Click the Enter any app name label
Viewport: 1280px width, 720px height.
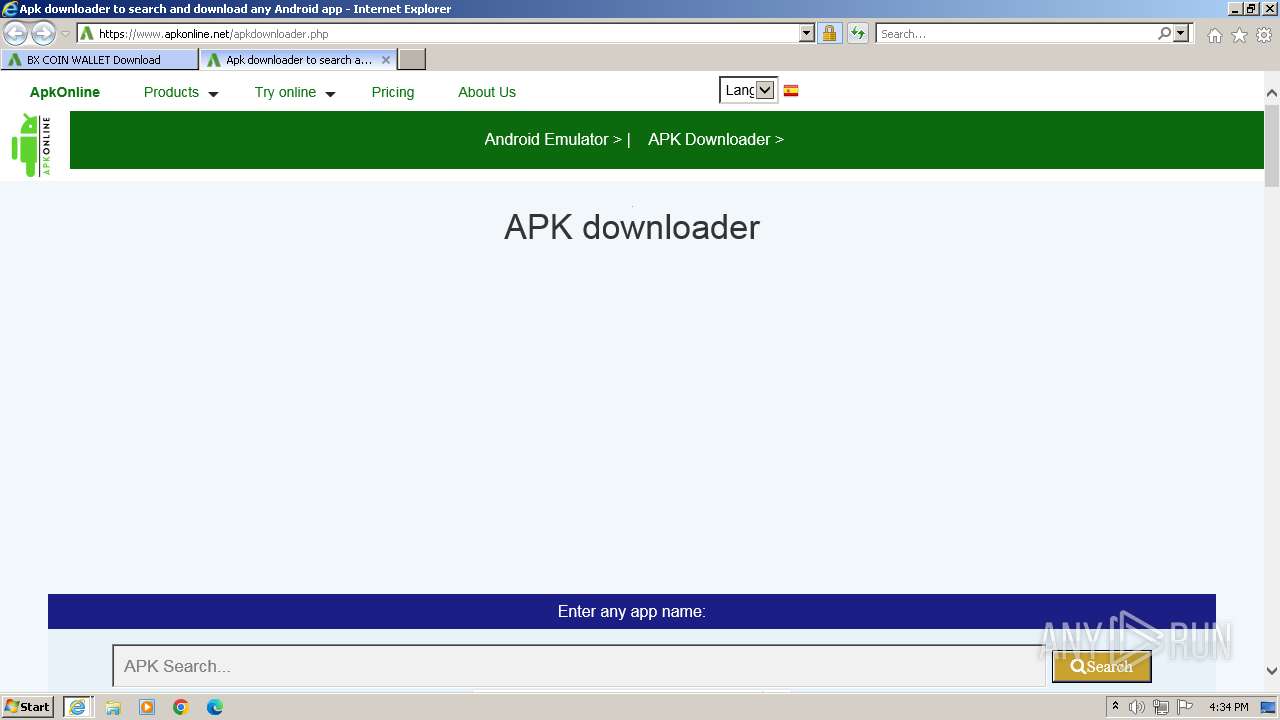click(x=632, y=611)
